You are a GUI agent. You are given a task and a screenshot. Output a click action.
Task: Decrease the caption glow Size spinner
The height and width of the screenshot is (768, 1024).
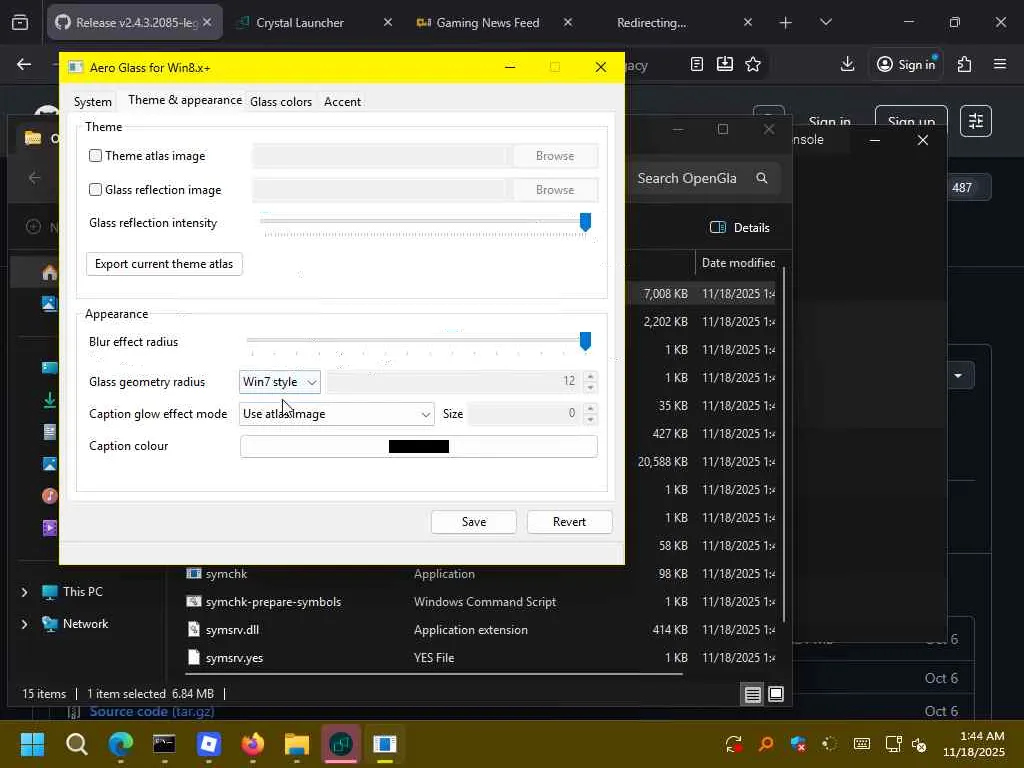point(590,420)
